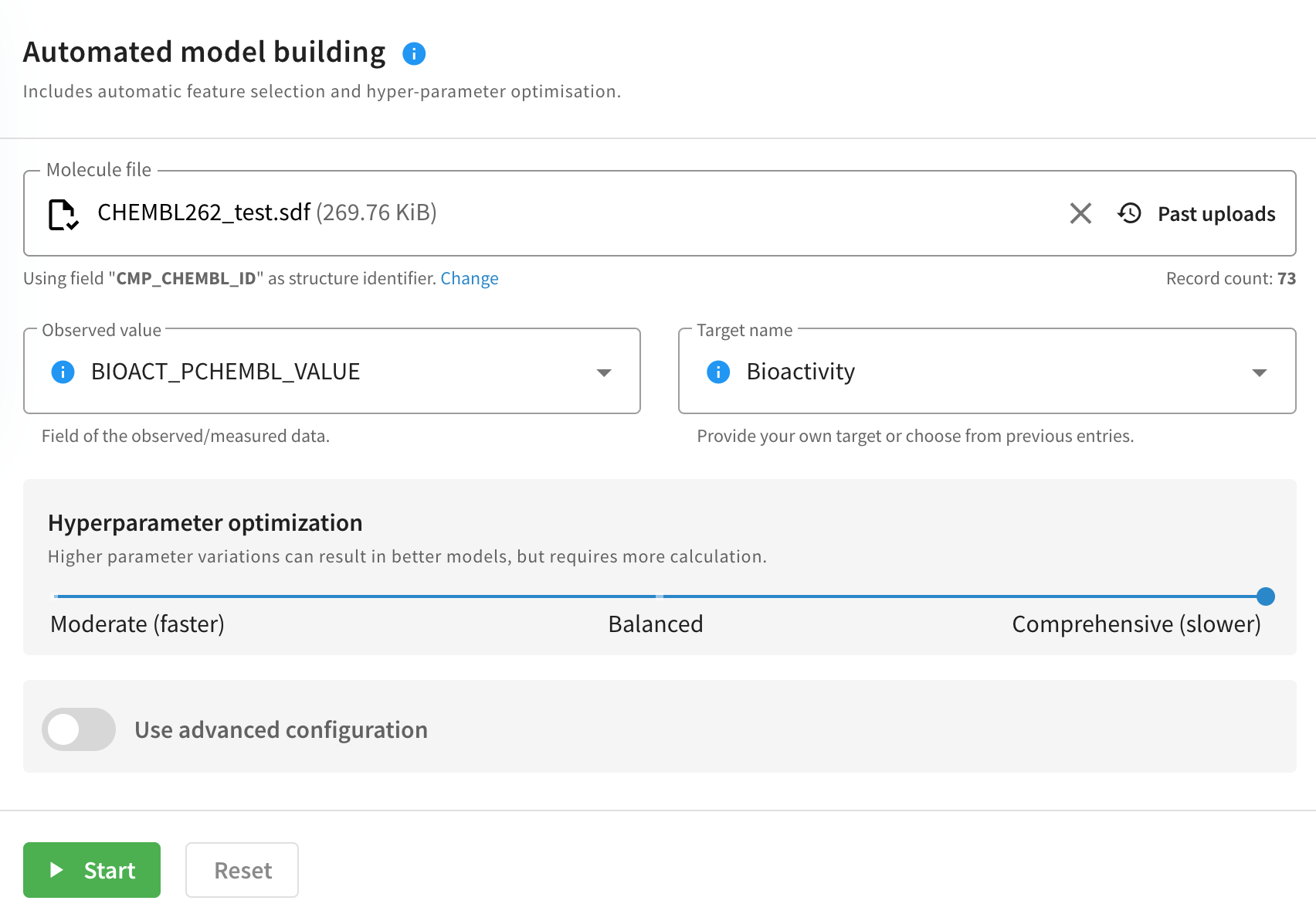
Task: Click the play triangle on Start
Action: [x=56, y=870]
